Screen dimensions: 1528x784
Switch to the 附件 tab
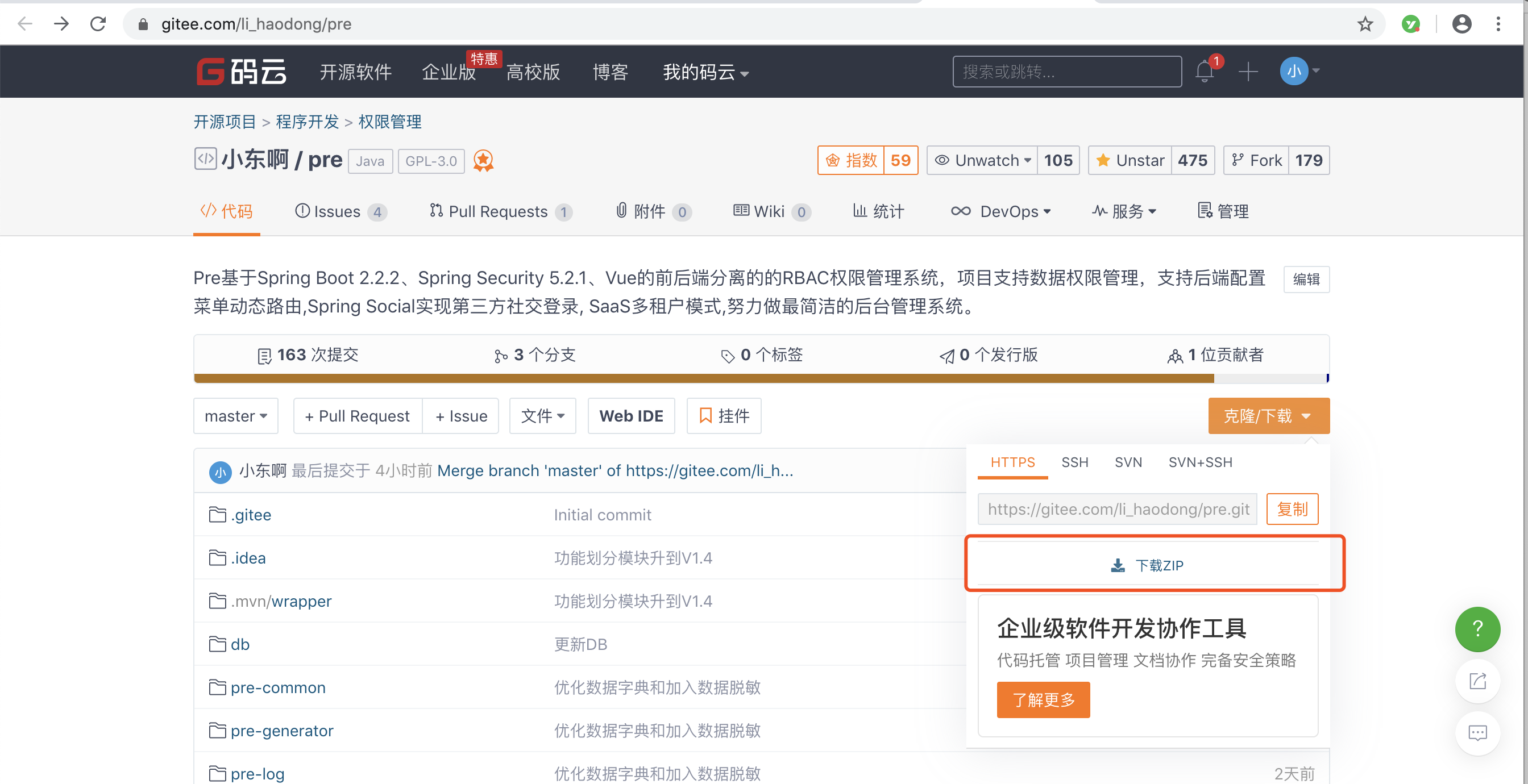pyautogui.click(x=653, y=211)
